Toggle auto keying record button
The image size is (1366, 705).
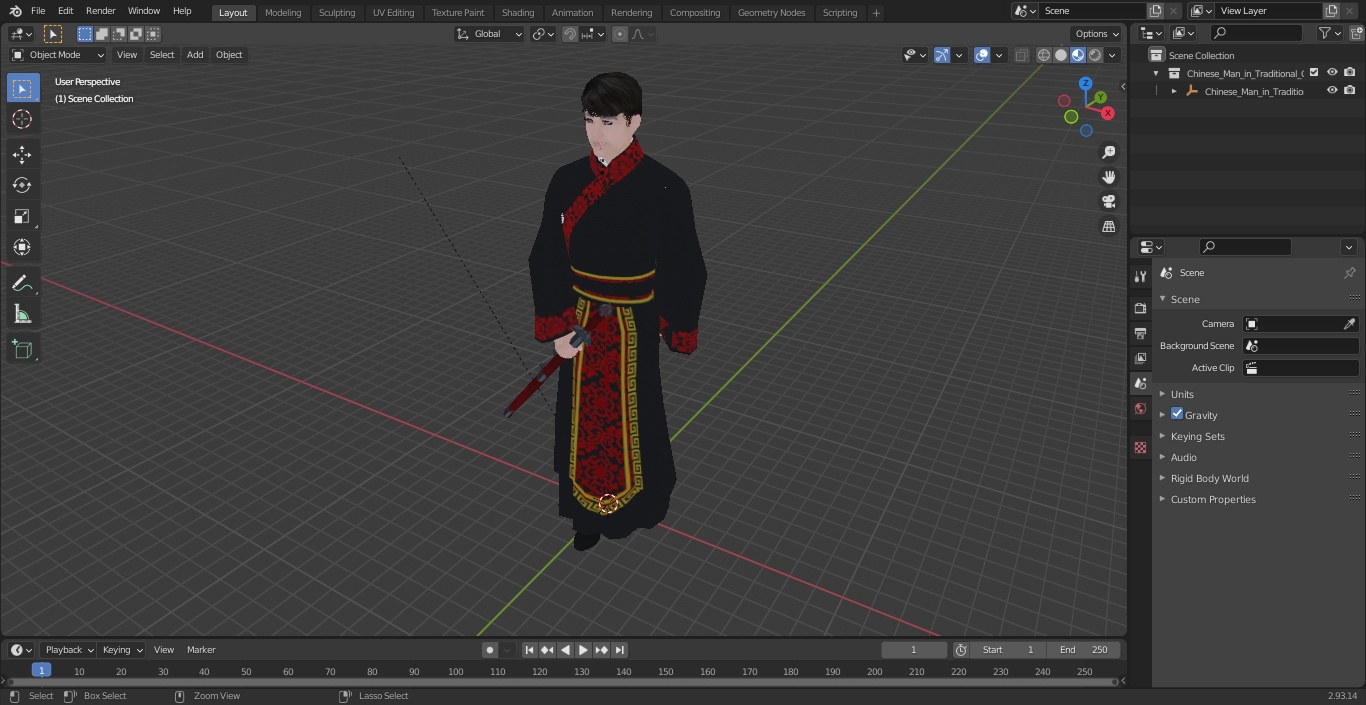click(x=490, y=650)
